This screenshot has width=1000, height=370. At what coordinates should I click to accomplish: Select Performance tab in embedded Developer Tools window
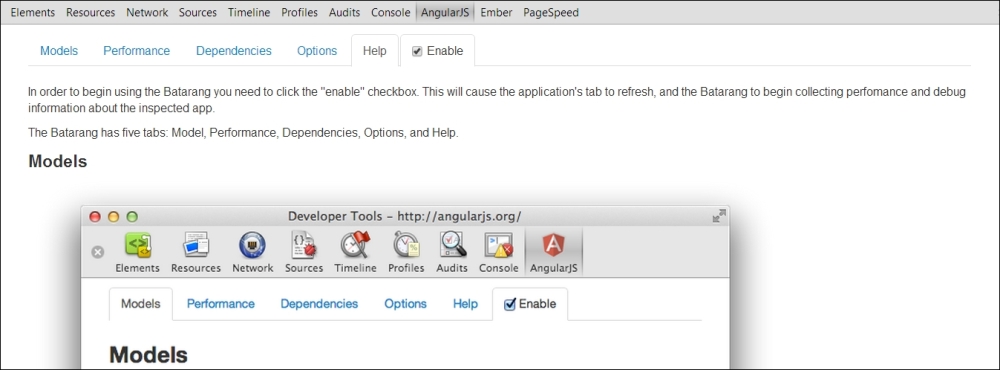[x=221, y=304]
